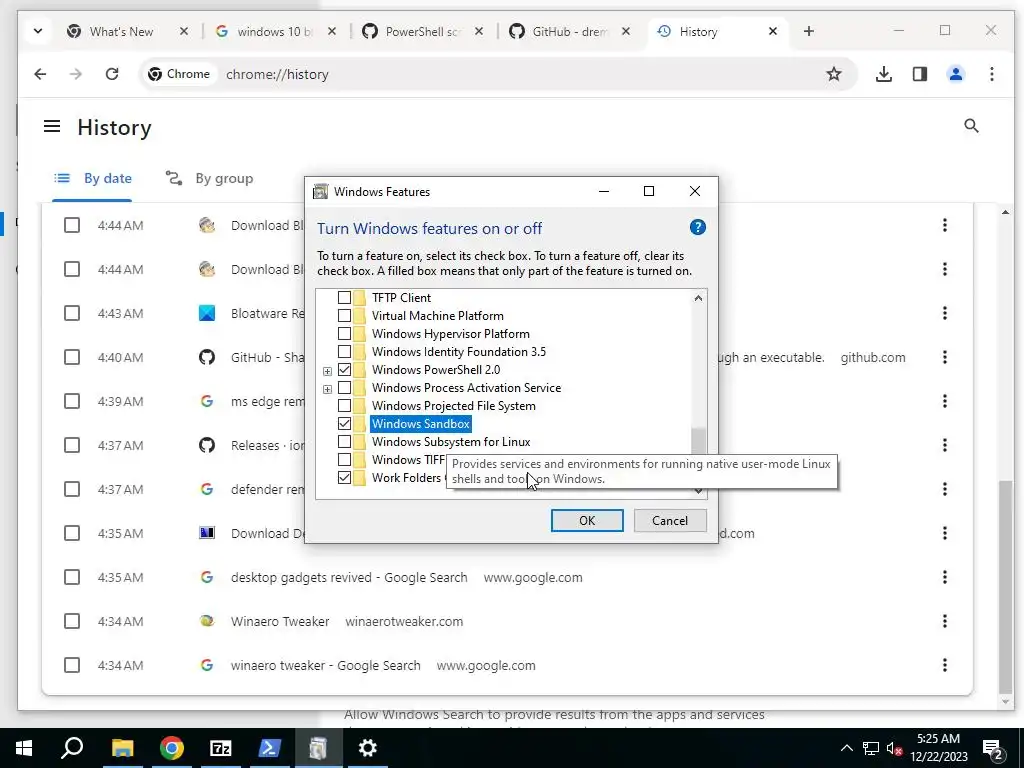Open History hamburger menu

(52, 126)
